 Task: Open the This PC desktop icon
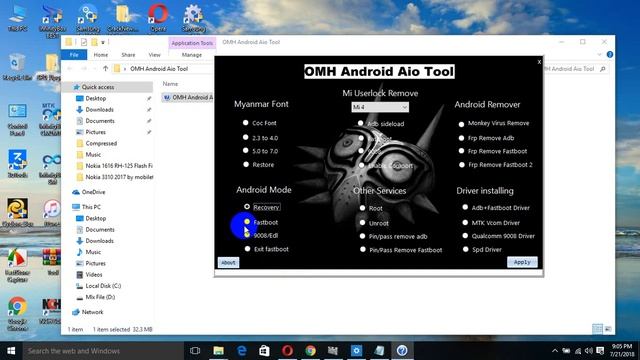[x=17, y=17]
